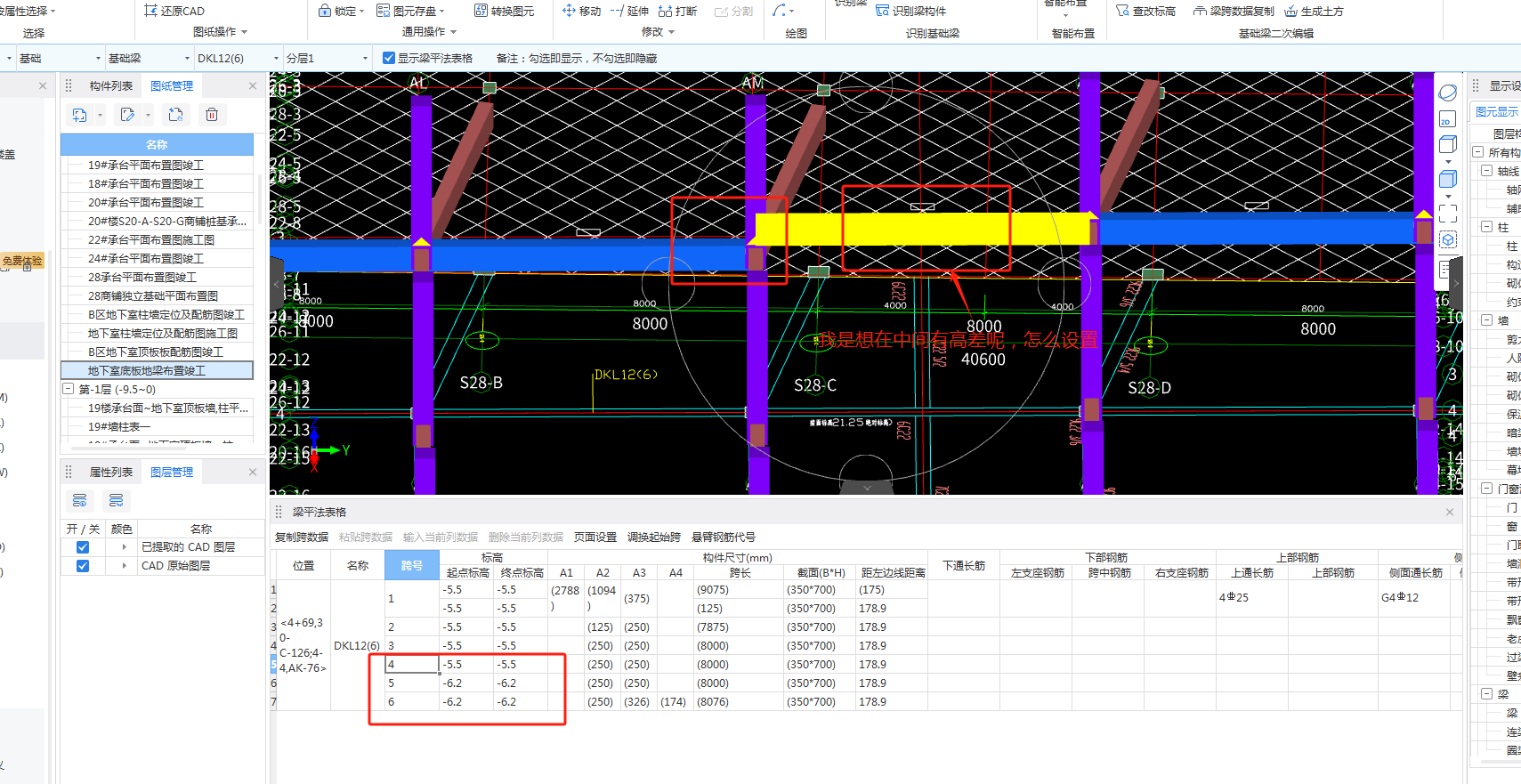1521x784 pixels.
Task: Click the 生成土方 generate earthwork tool
Action: 1314,11
